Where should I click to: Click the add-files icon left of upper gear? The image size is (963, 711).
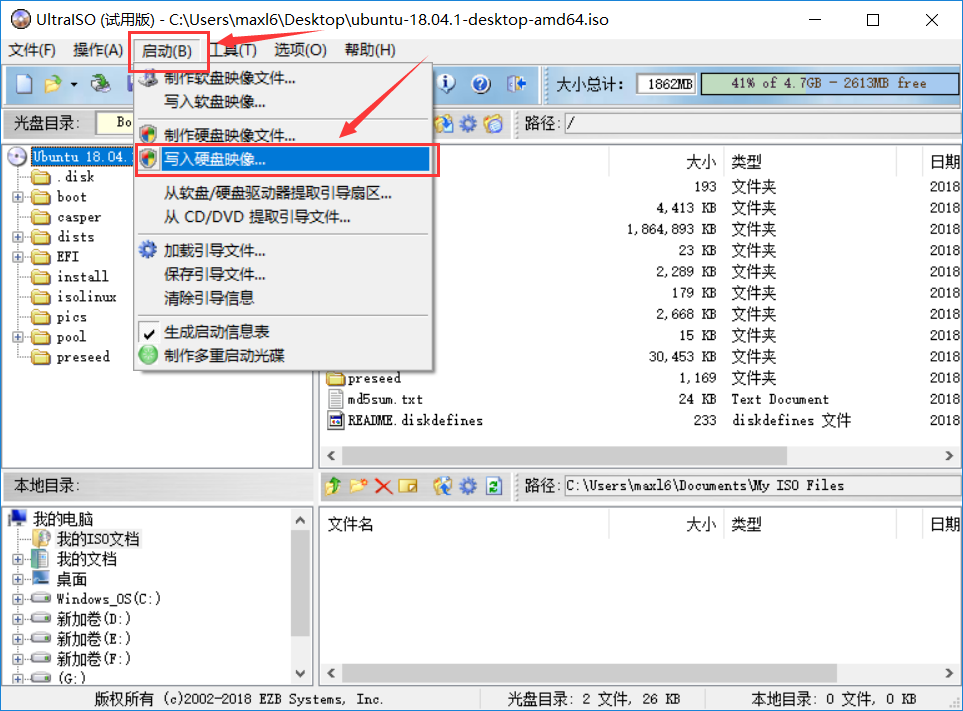click(x=444, y=123)
